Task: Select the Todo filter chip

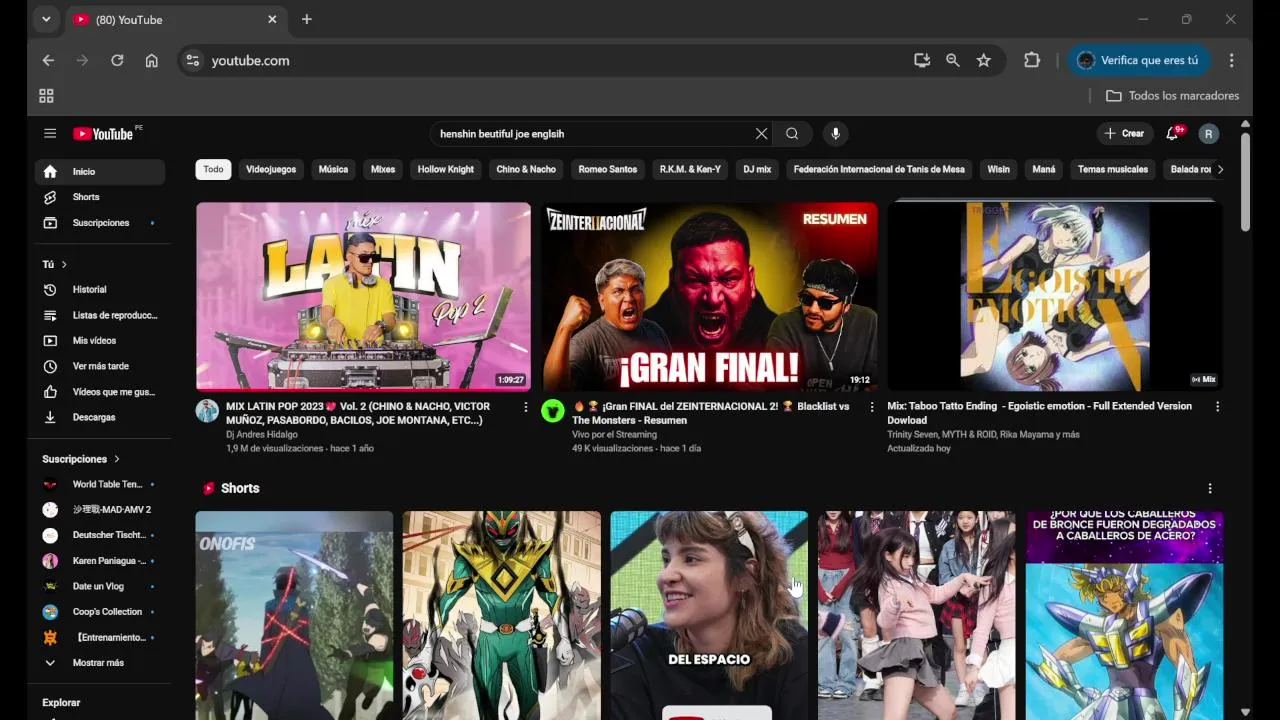Action: pyautogui.click(x=213, y=170)
